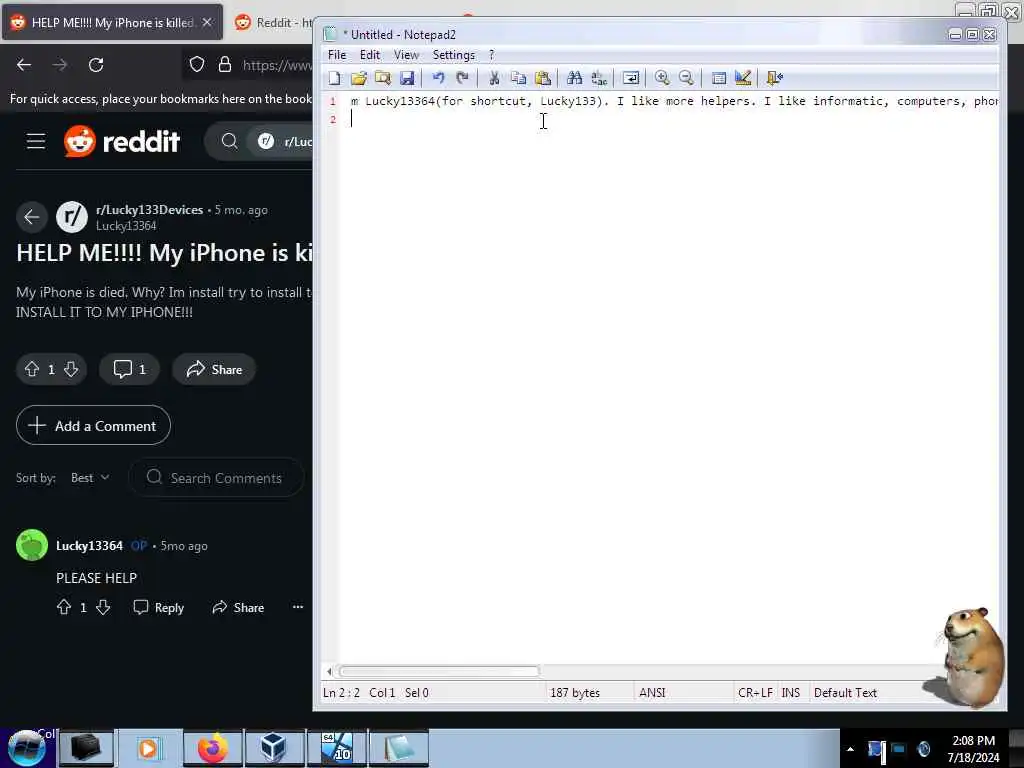Go back in Firefox
This screenshot has height=768, width=1024.
point(24,65)
